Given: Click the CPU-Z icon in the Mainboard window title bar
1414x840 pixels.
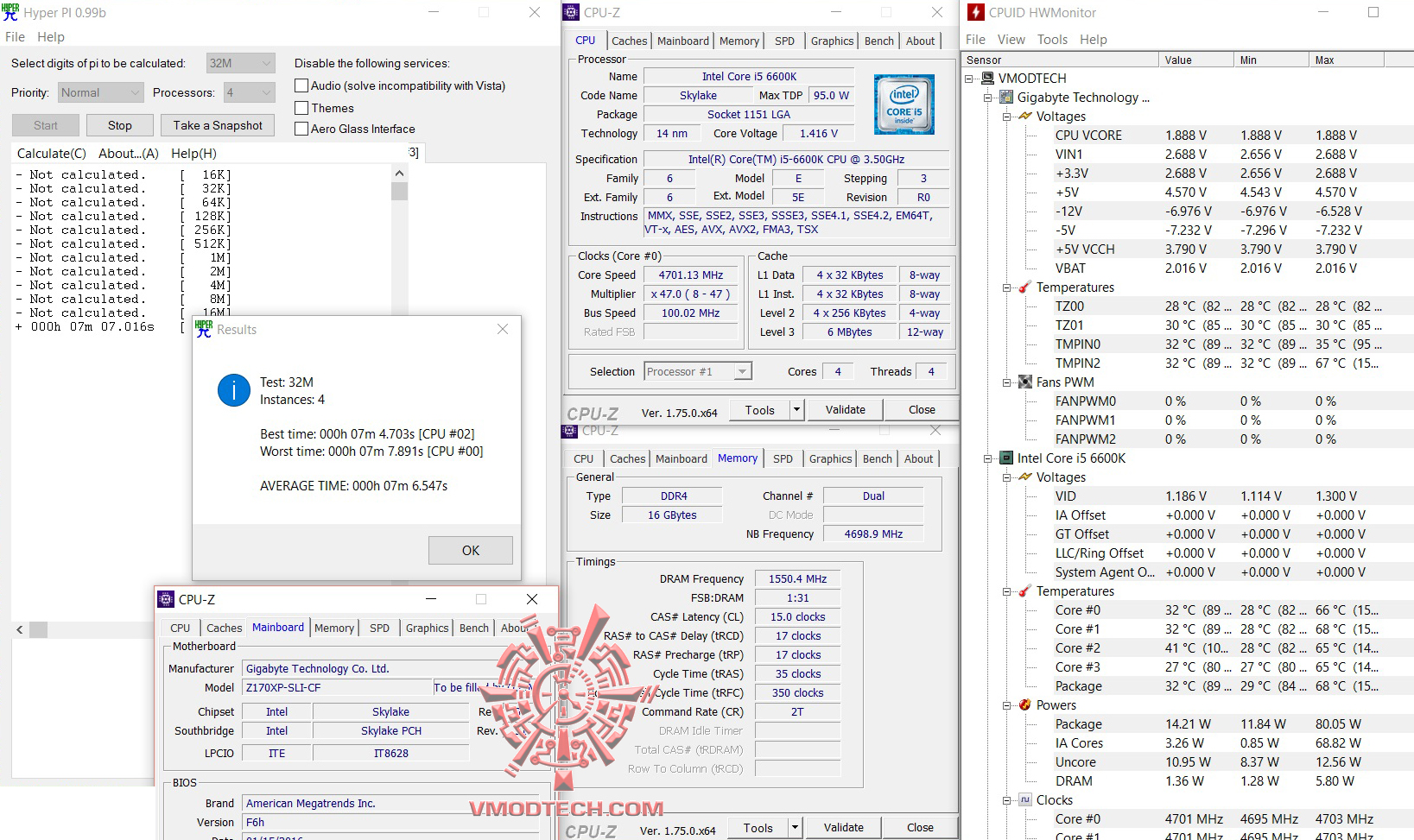Looking at the screenshot, I should [166, 599].
